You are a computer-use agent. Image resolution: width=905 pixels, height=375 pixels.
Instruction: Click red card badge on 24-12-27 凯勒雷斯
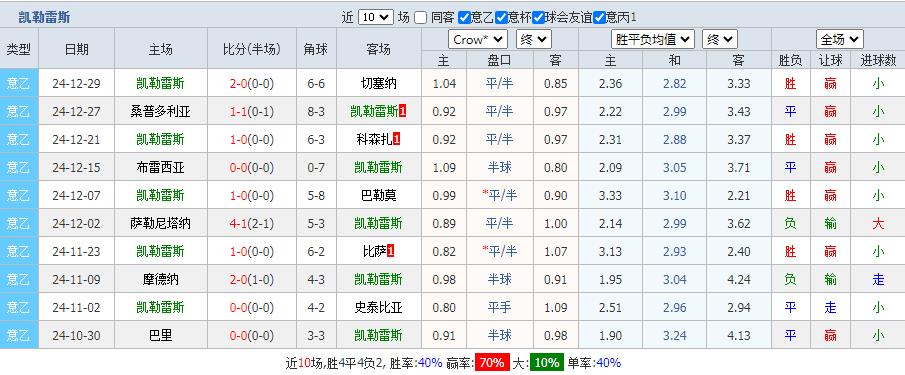click(x=403, y=111)
